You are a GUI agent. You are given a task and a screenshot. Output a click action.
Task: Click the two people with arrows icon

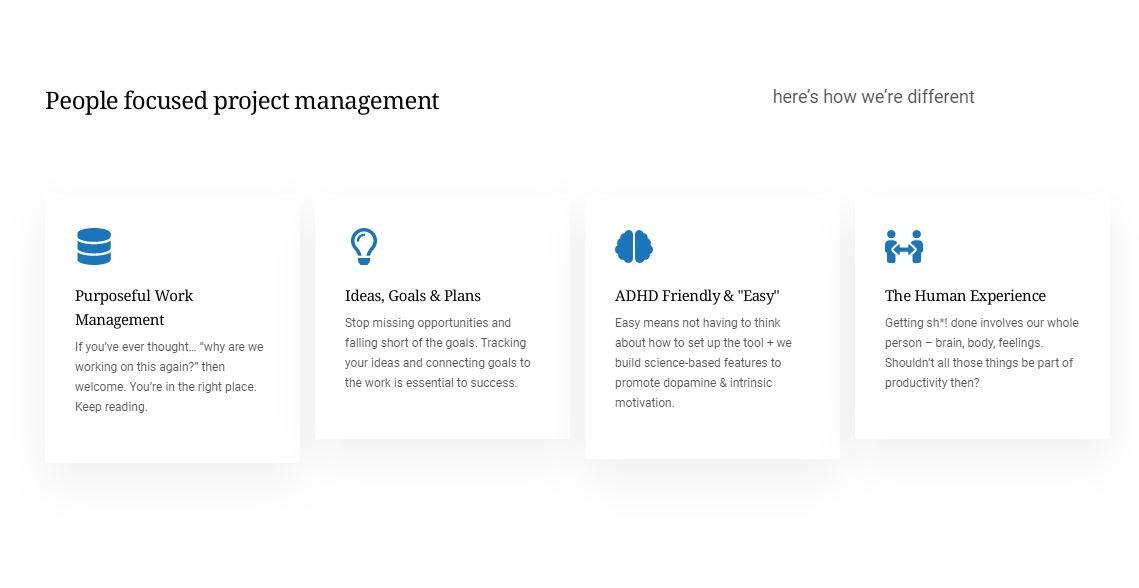coord(904,246)
